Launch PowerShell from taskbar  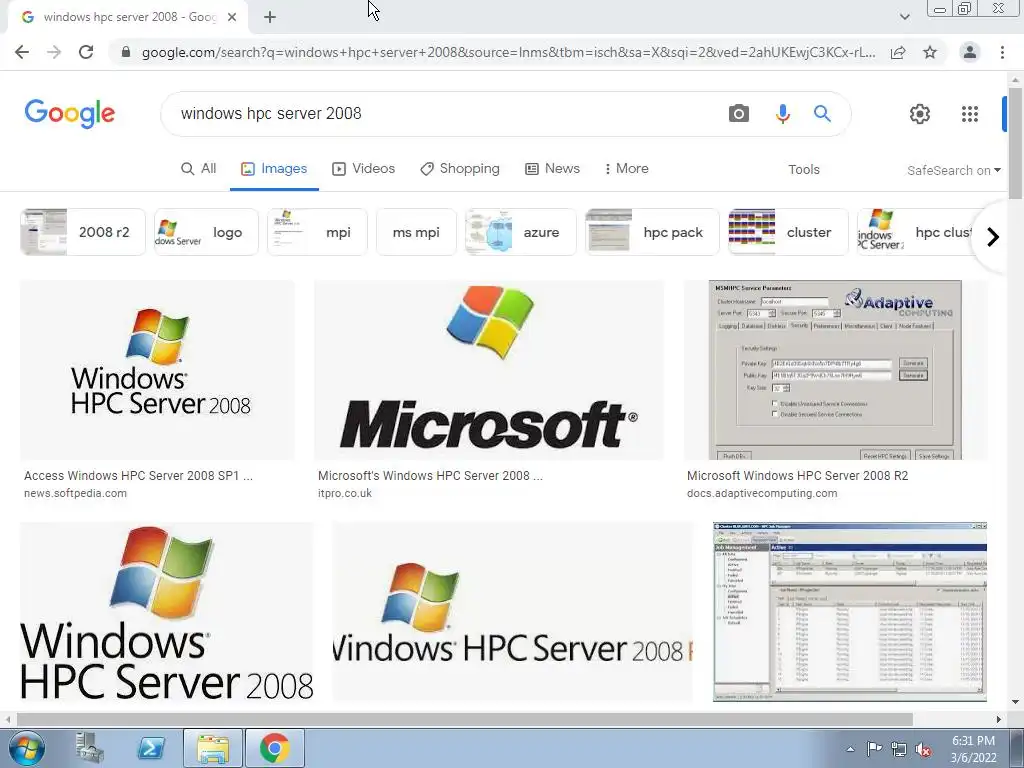pyautogui.click(x=151, y=748)
